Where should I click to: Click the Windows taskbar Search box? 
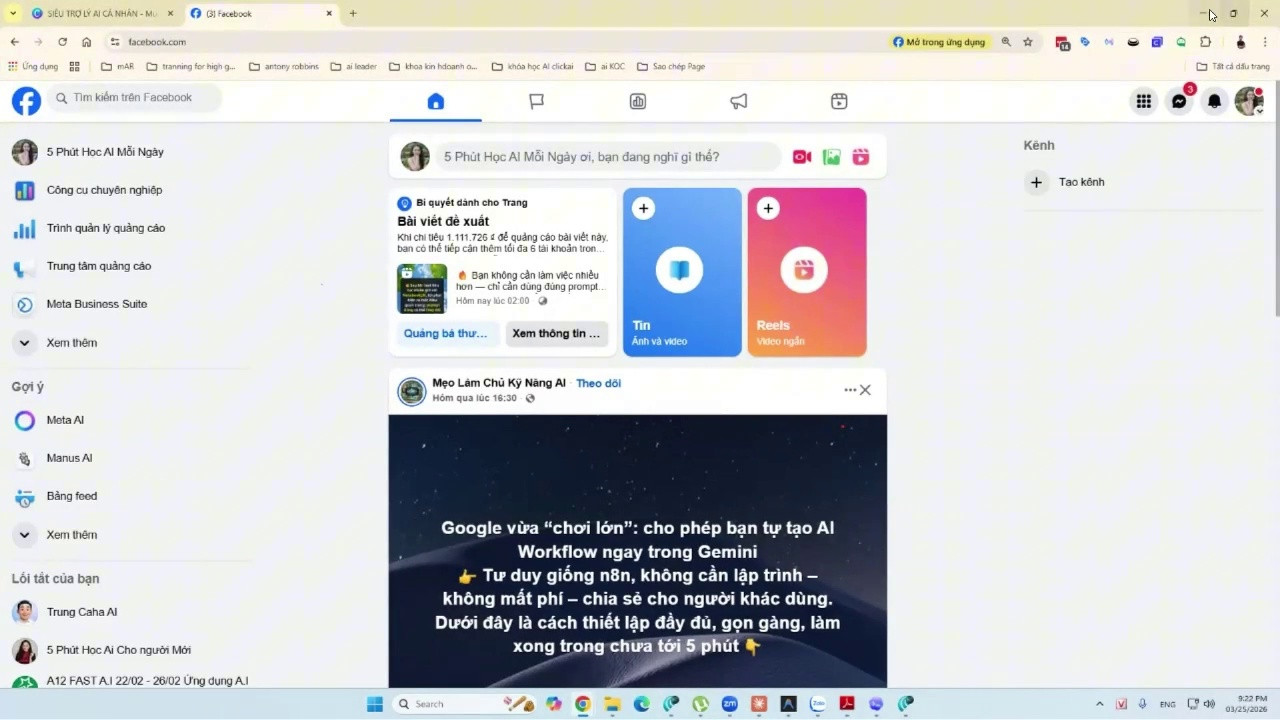[466, 704]
